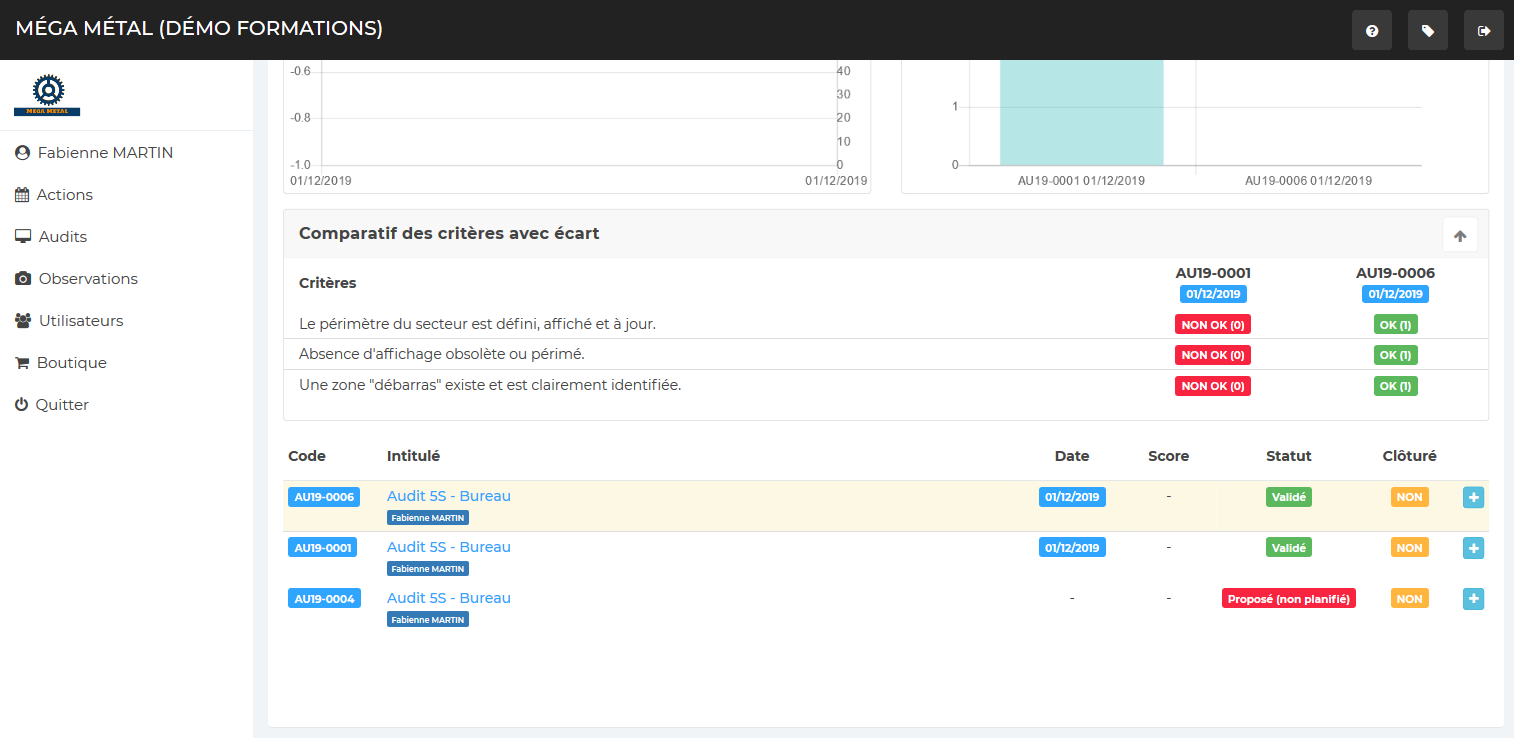
Task: Select Quitter in the sidebar
Action: click(x=62, y=405)
